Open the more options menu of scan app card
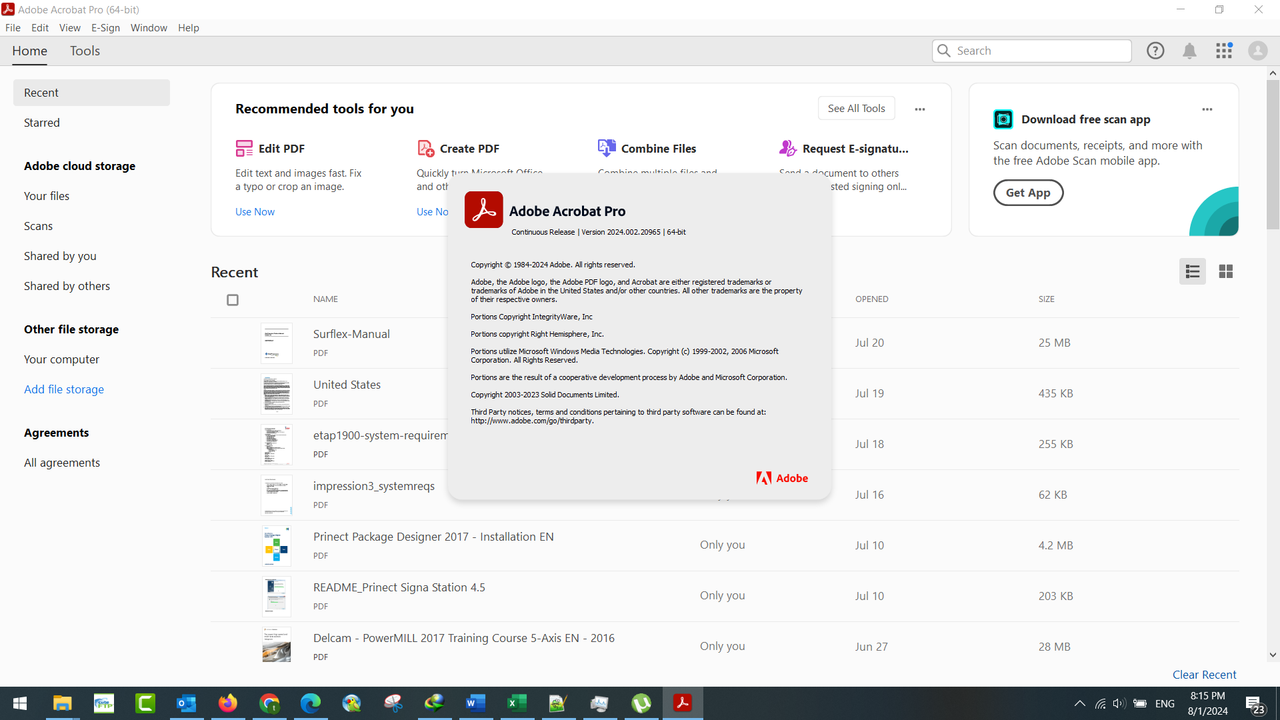The height and width of the screenshot is (720, 1280). tap(1207, 109)
